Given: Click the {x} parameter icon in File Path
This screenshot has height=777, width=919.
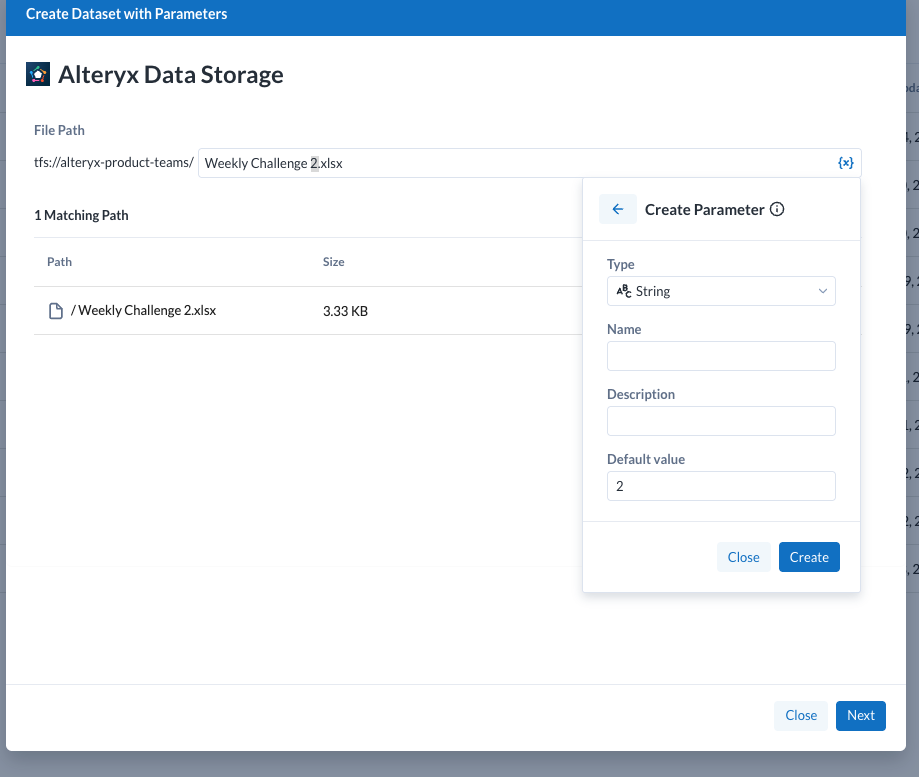Looking at the screenshot, I should (x=845, y=163).
